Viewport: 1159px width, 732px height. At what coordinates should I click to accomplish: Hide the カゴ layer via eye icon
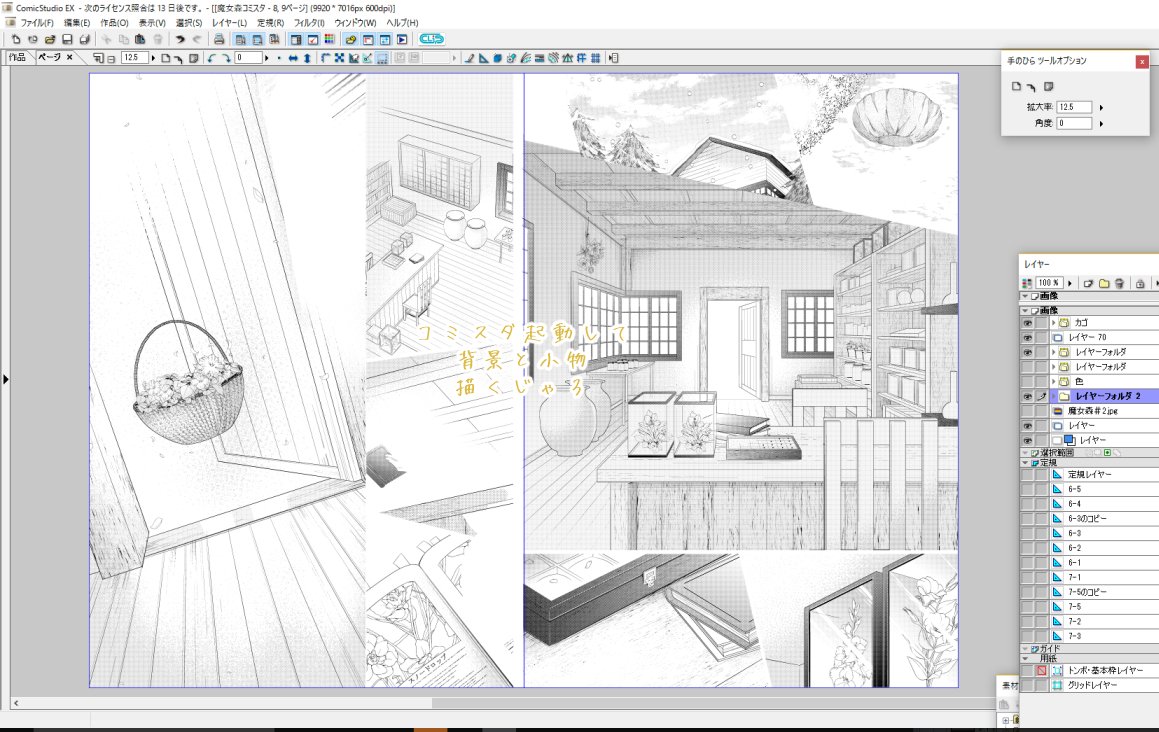[x=1027, y=323]
